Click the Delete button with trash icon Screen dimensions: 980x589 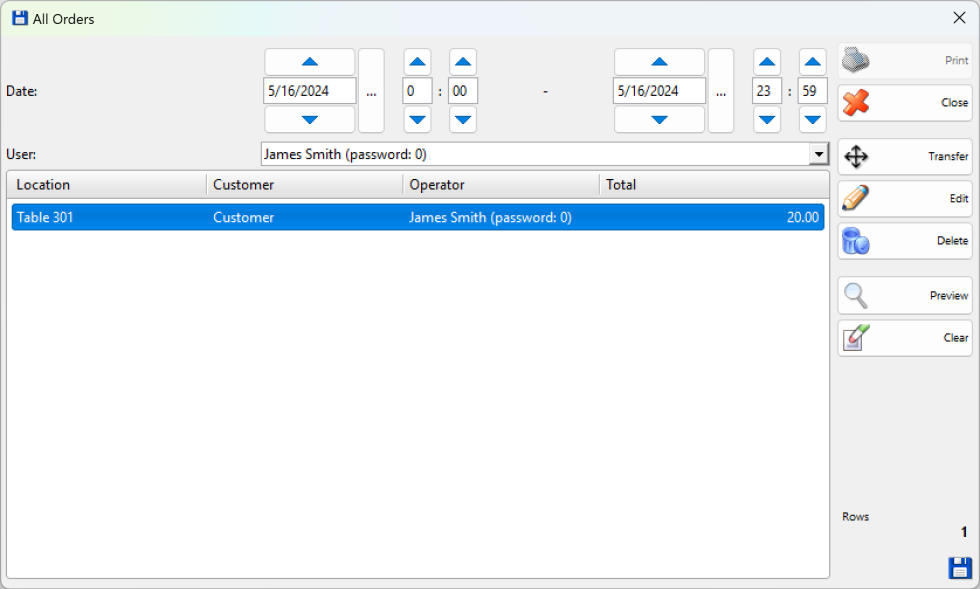click(x=905, y=241)
